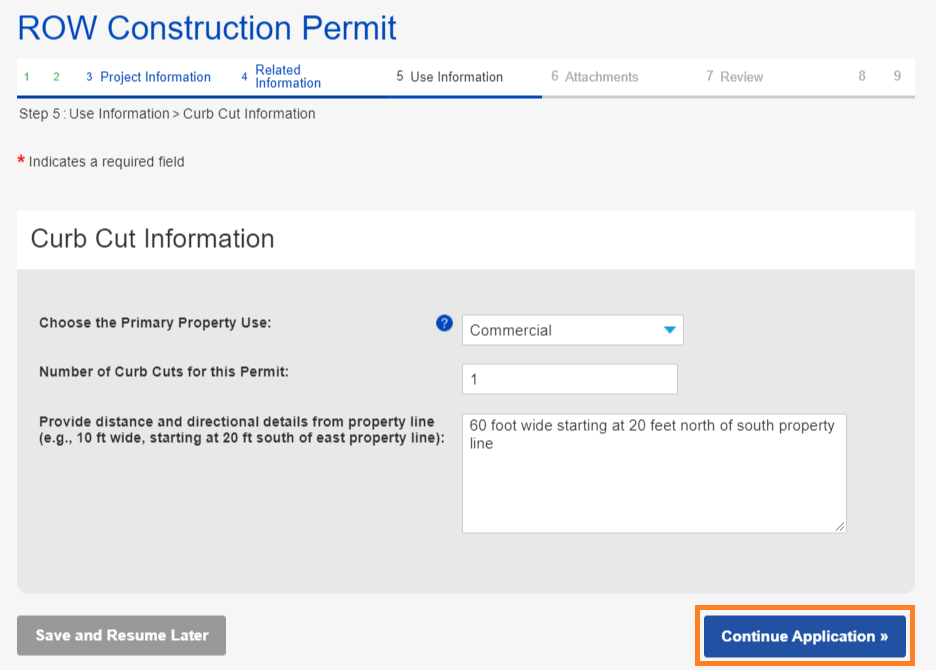Select the Use Information step

(x=449, y=77)
